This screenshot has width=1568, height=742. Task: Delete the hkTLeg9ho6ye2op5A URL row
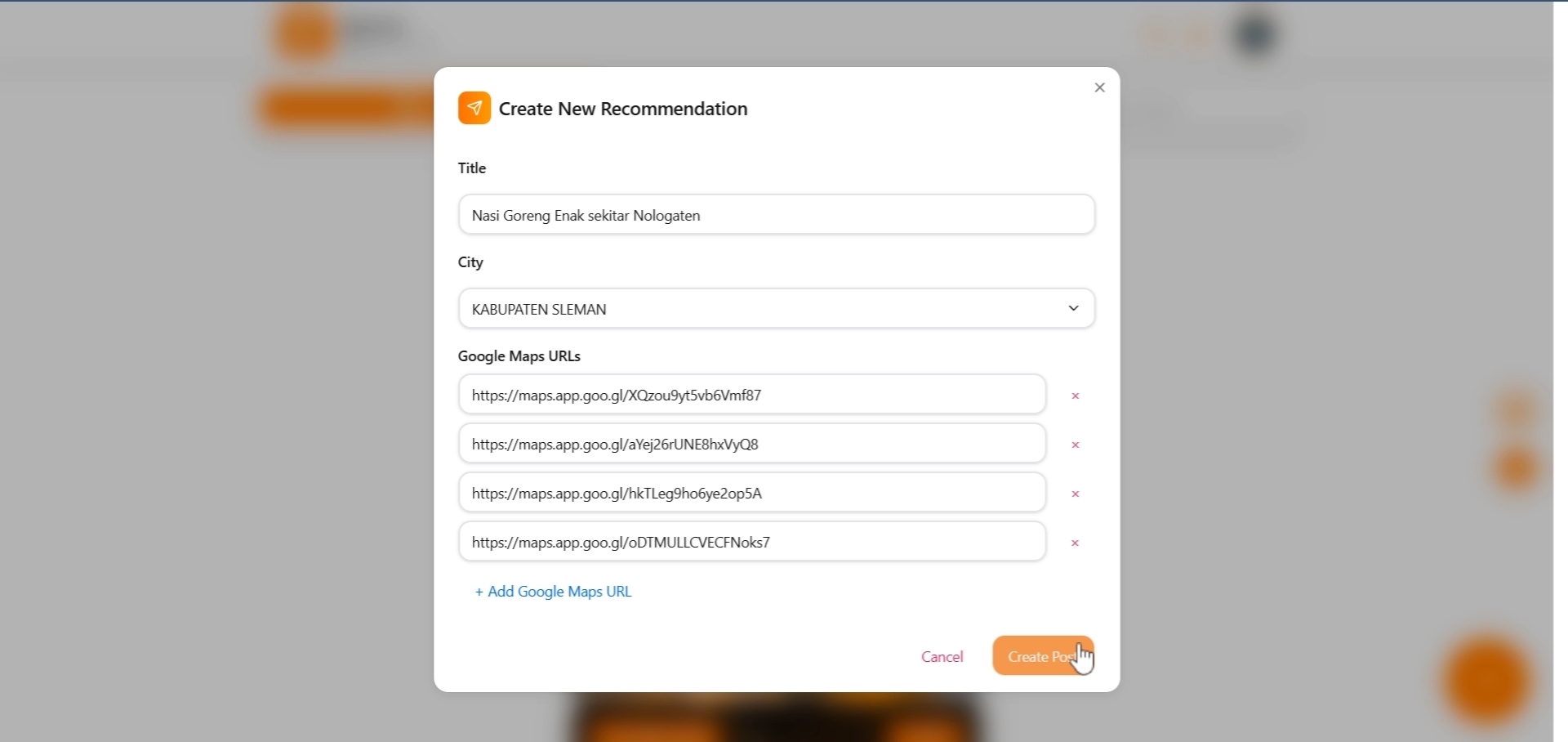(1076, 495)
